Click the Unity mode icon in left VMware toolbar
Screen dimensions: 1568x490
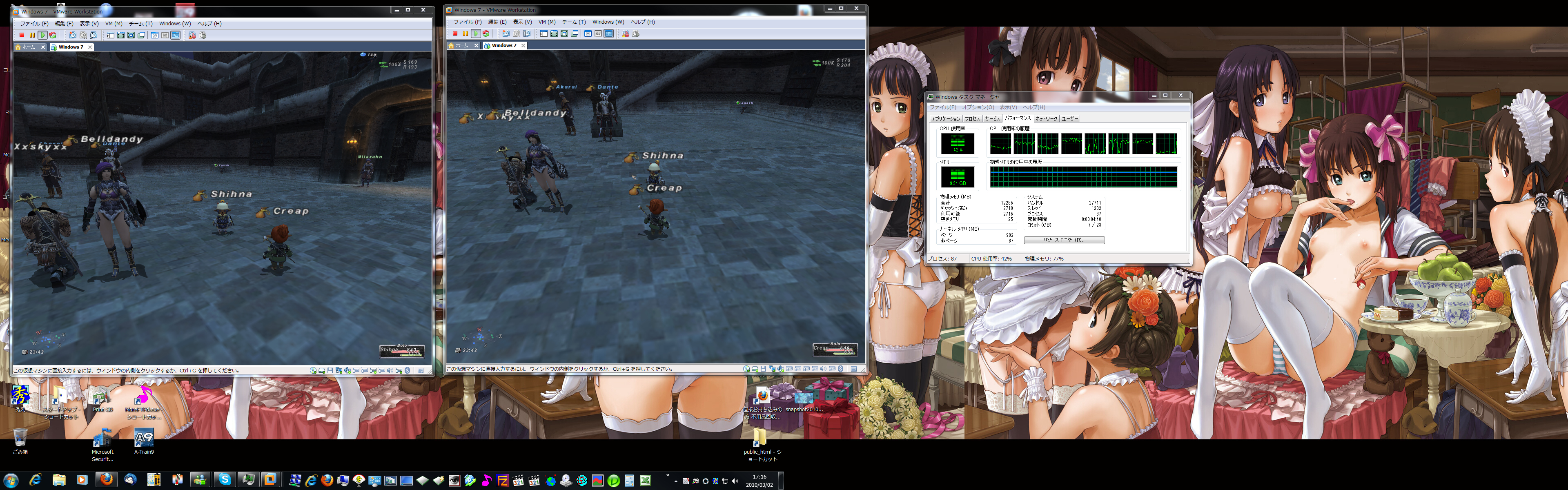[141, 35]
